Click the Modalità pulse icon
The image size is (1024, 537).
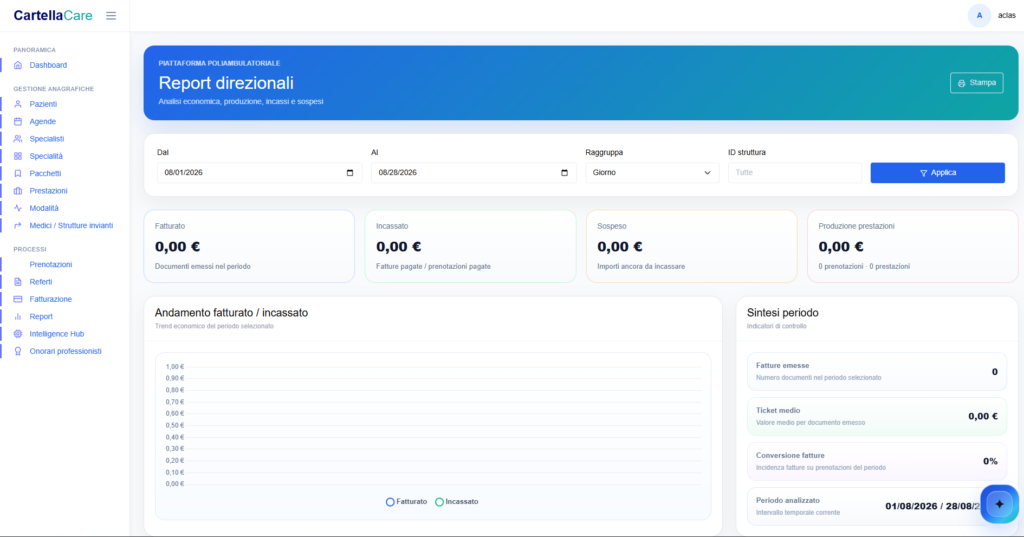[18, 208]
